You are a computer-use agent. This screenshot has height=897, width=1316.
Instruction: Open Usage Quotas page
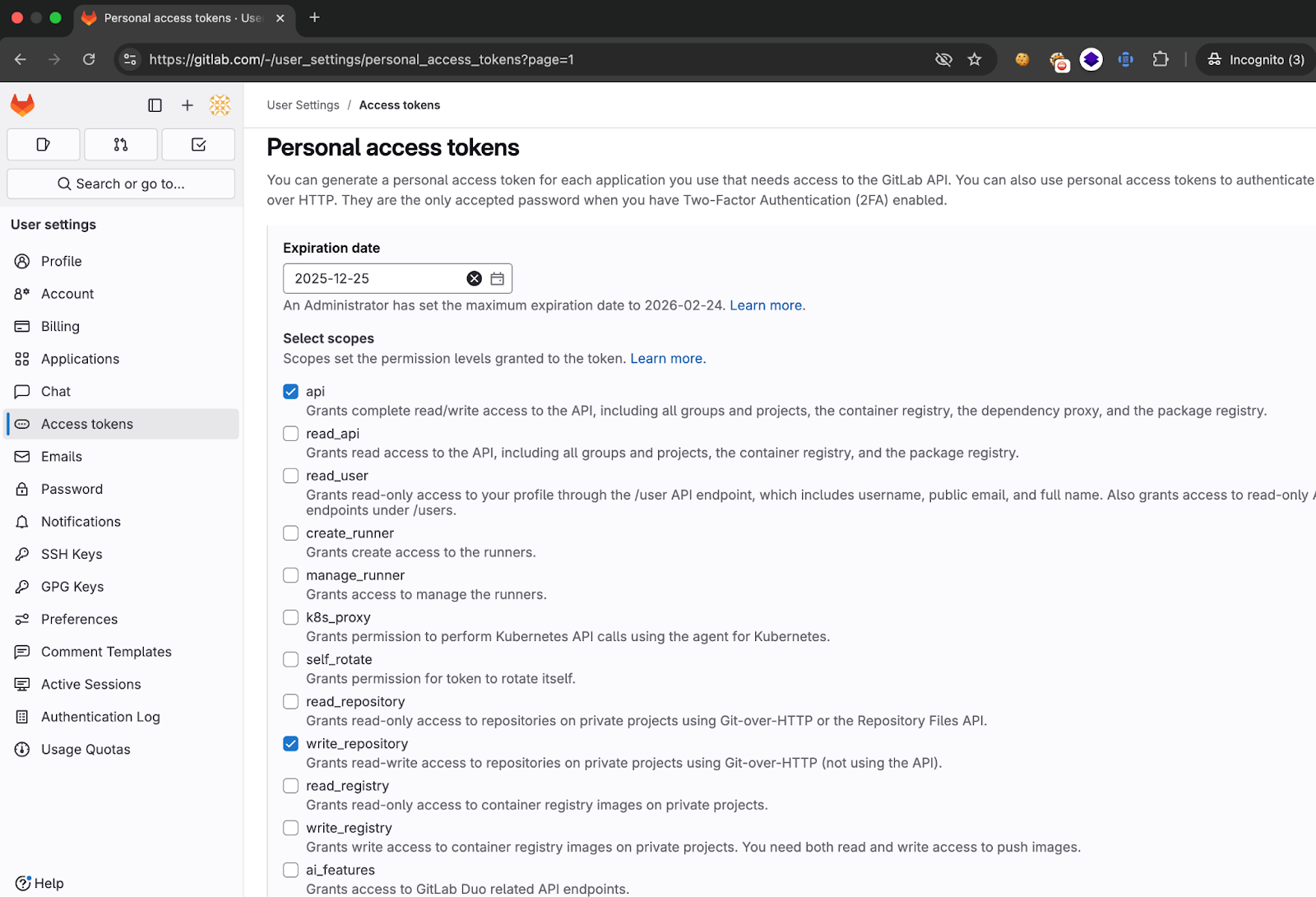122,750
